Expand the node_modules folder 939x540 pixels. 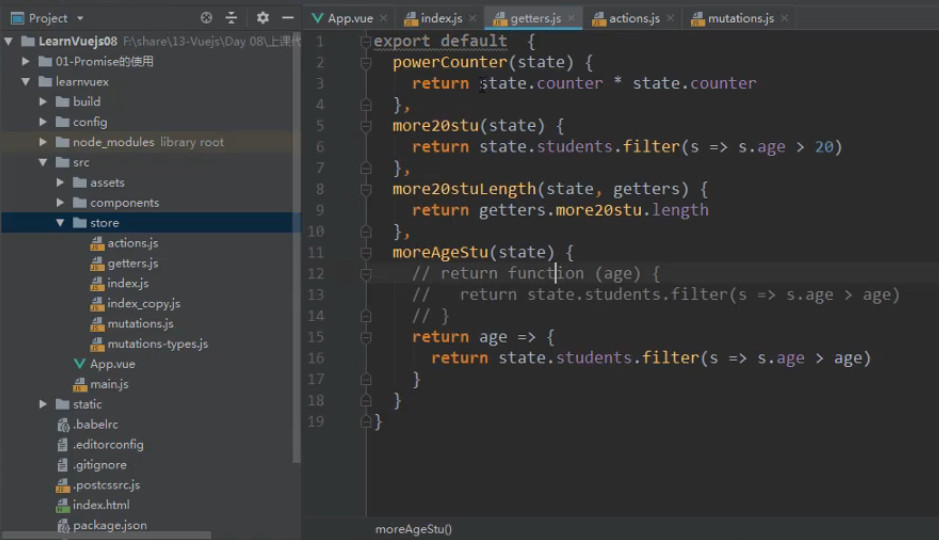click(43, 142)
